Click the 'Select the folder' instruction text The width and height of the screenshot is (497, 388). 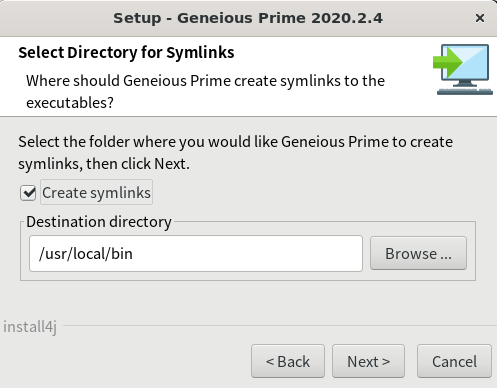(x=235, y=153)
